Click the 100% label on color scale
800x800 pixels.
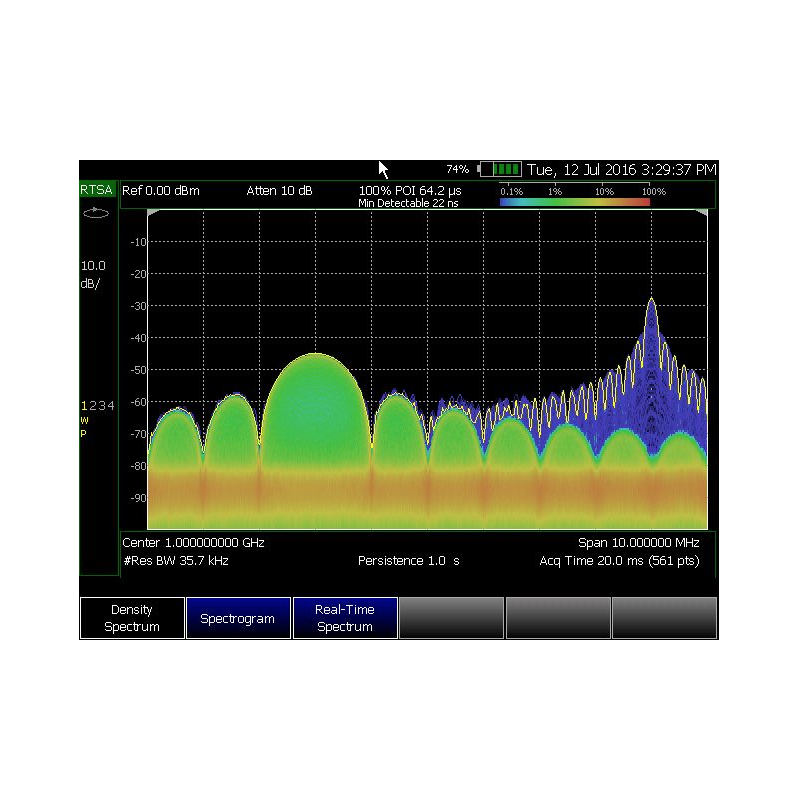pos(654,192)
